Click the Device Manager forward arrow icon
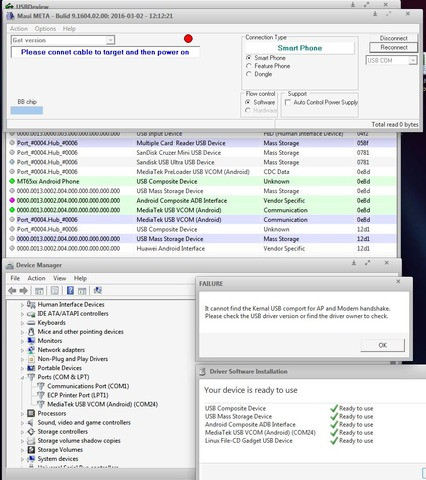 23,291
